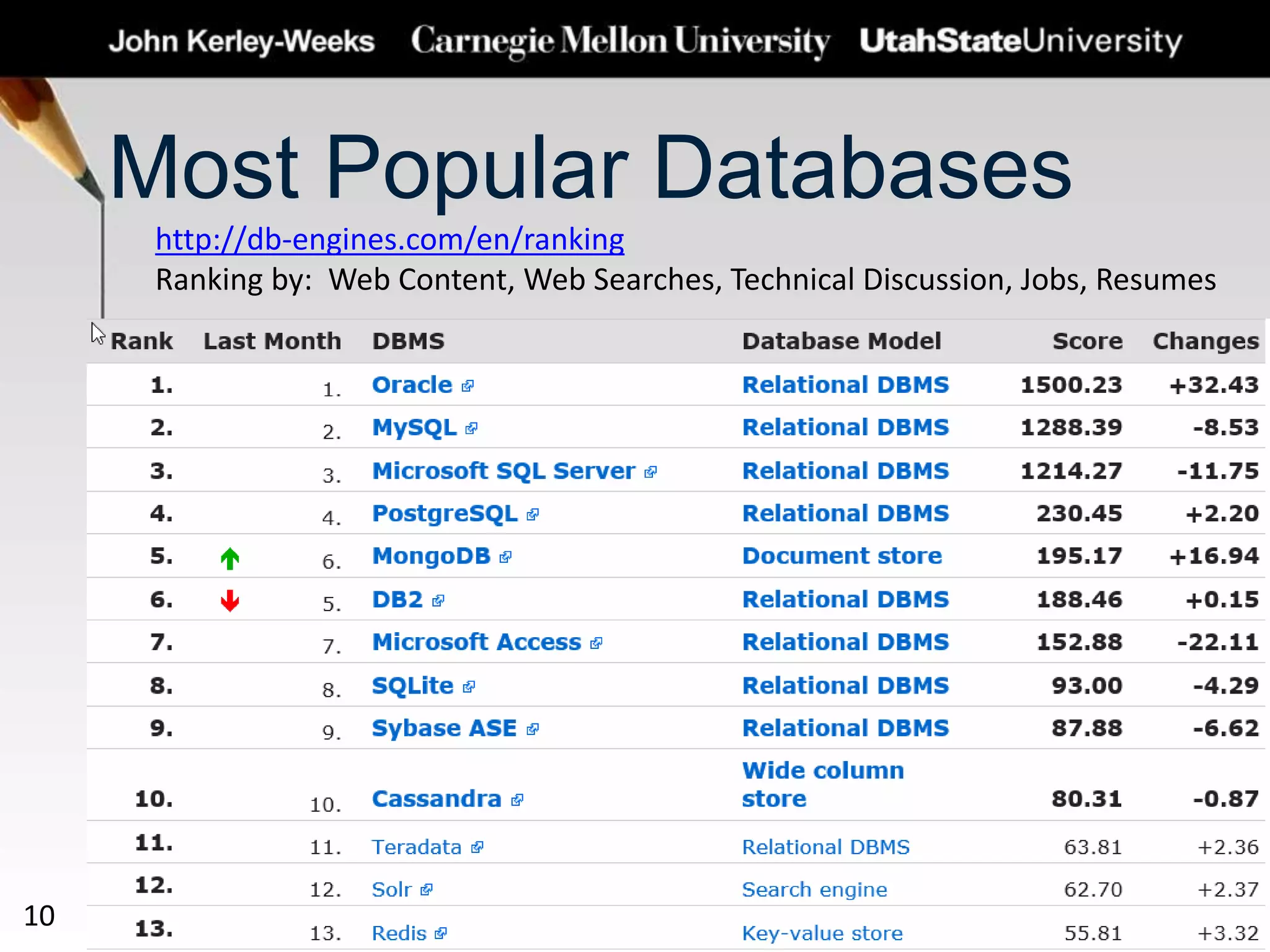Click external link icon beside Microsoft Access
Screen dimensions: 1270x952
[597, 643]
